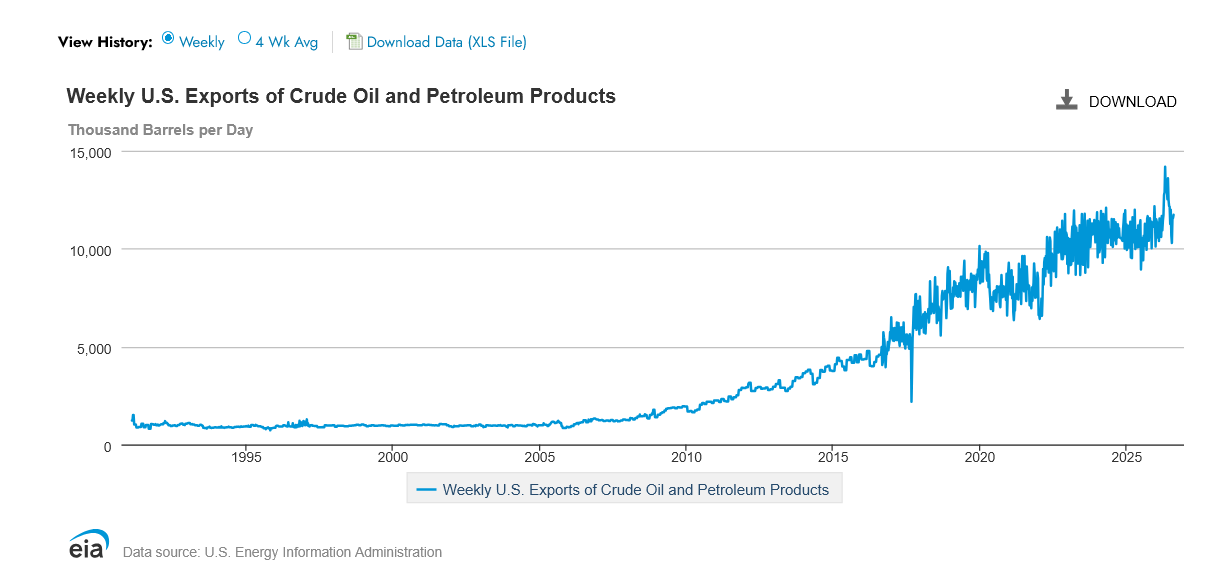Click the 2005 x-axis label
Viewport: 1220px width, 567px height.
click(540, 457)
